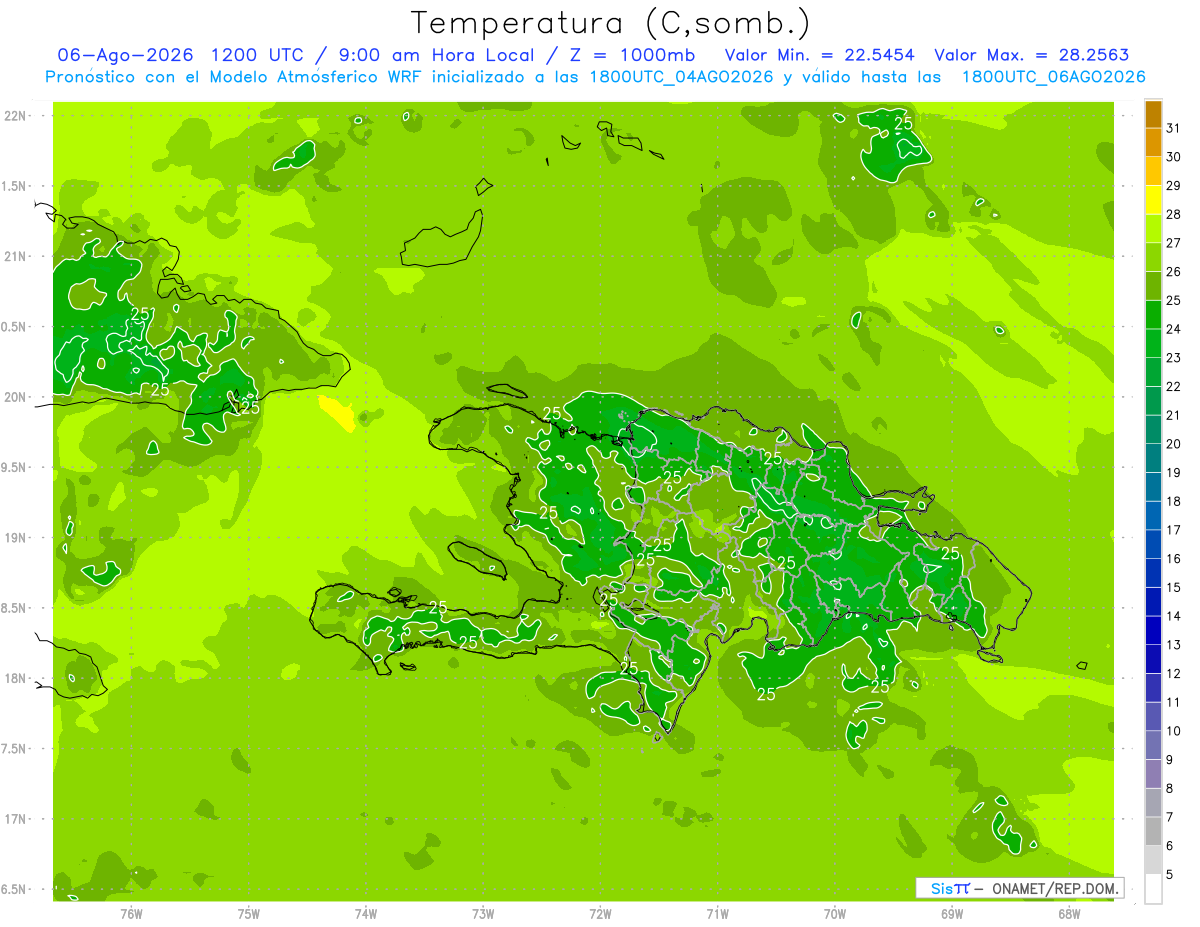Click the white legend swatch below label 5
1200x927 pixels.
(1153, 889)
